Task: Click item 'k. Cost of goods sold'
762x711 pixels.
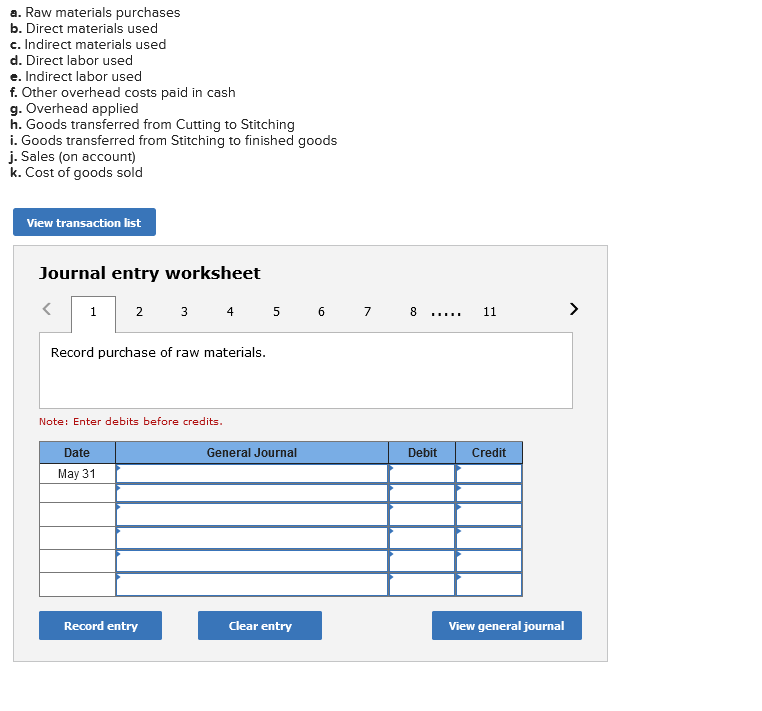Action: [76, 173]
